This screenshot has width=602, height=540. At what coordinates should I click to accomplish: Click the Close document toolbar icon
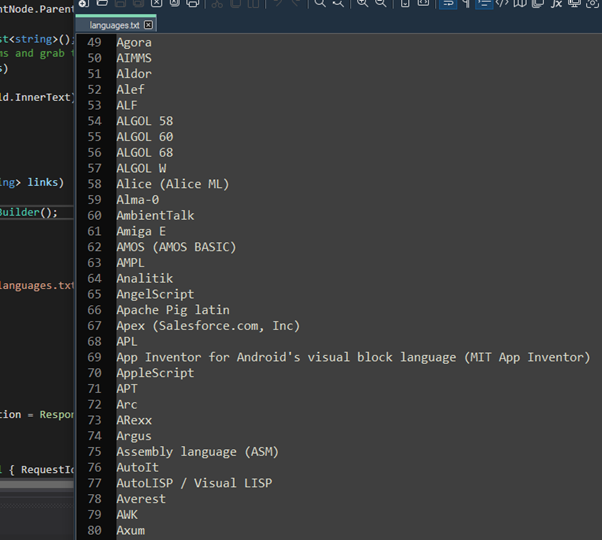156,3
